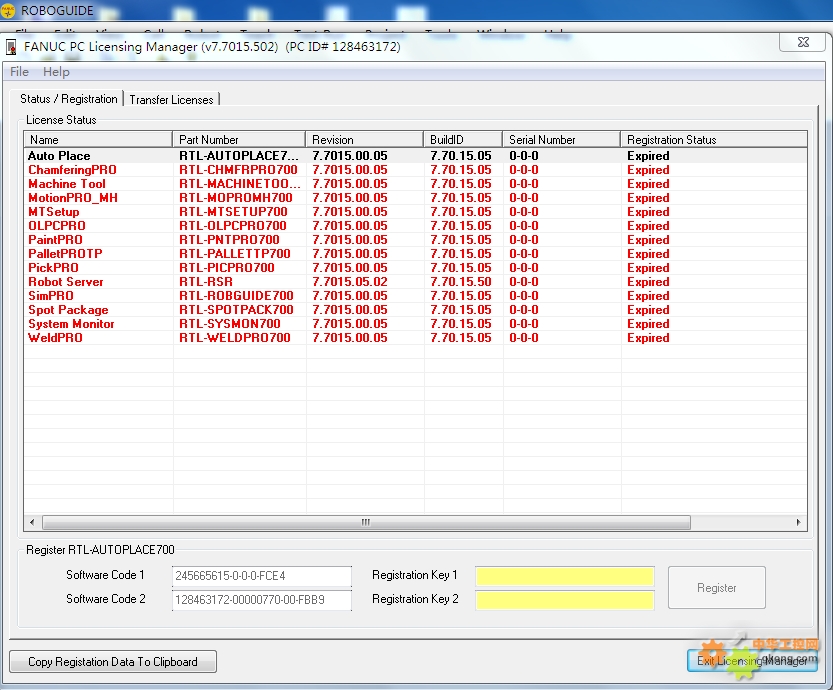Open the File menu
This screenshot has height=690, width=833.
(19, 72)
